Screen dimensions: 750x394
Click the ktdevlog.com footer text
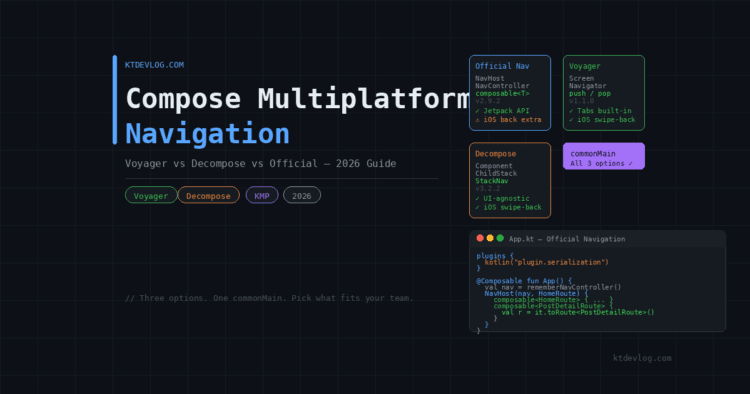642,358
